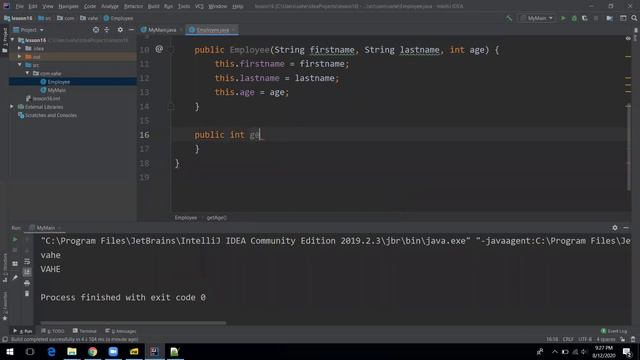Rerun MyMain in the Run panel
Image resolution: width=640 pixels, height=360 pixels.
15,240
